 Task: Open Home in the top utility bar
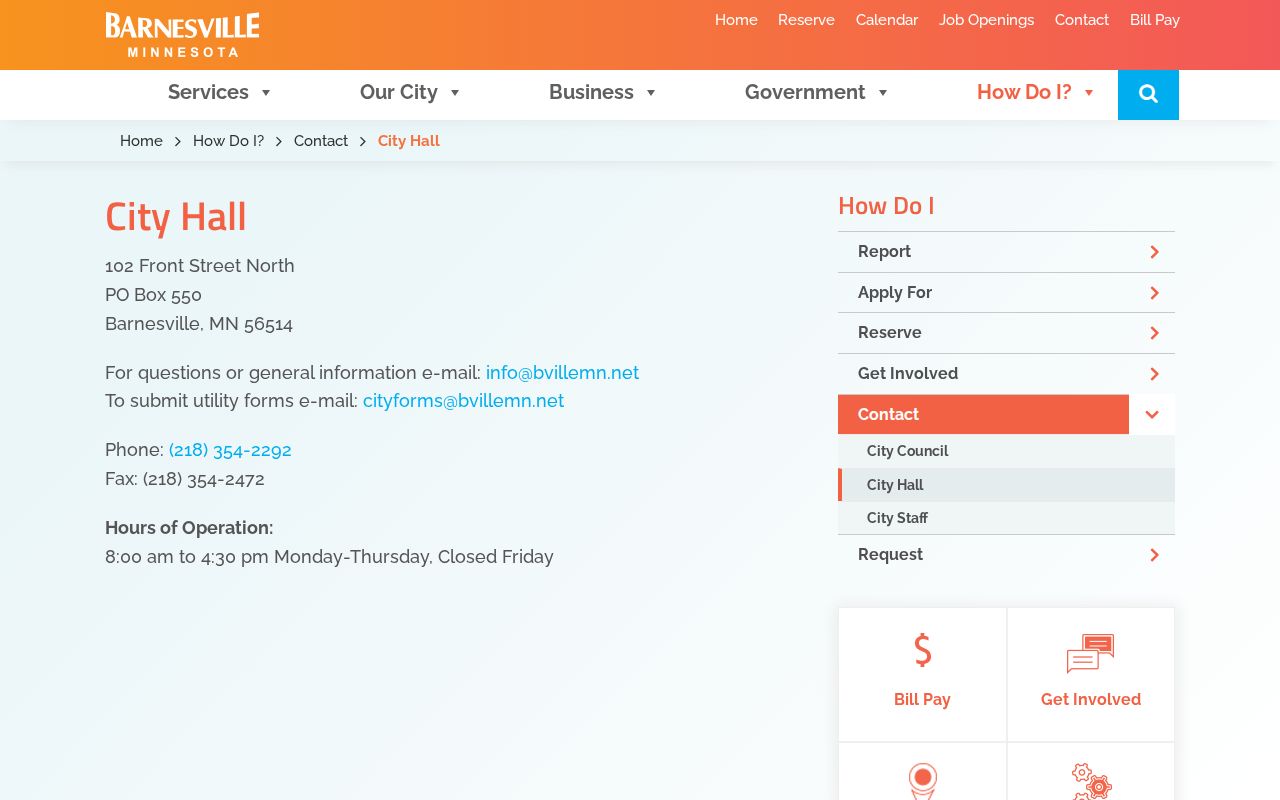tap(736, 20)
